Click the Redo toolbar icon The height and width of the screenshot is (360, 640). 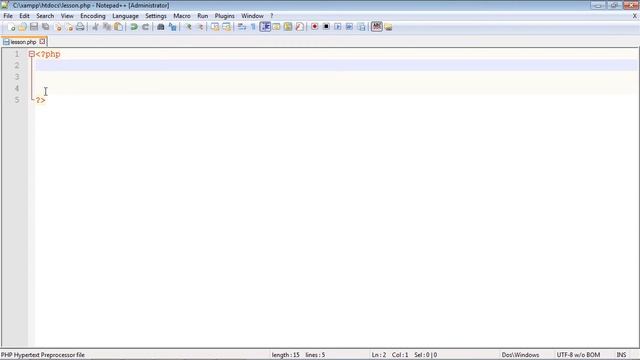click(x=145, y=27)
